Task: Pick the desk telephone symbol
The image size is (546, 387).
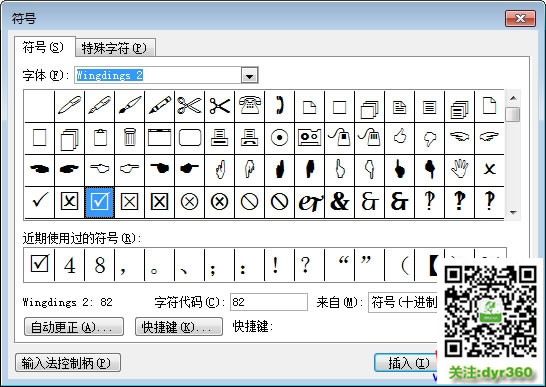Action: pyautogui.click(x=249, y=106)
